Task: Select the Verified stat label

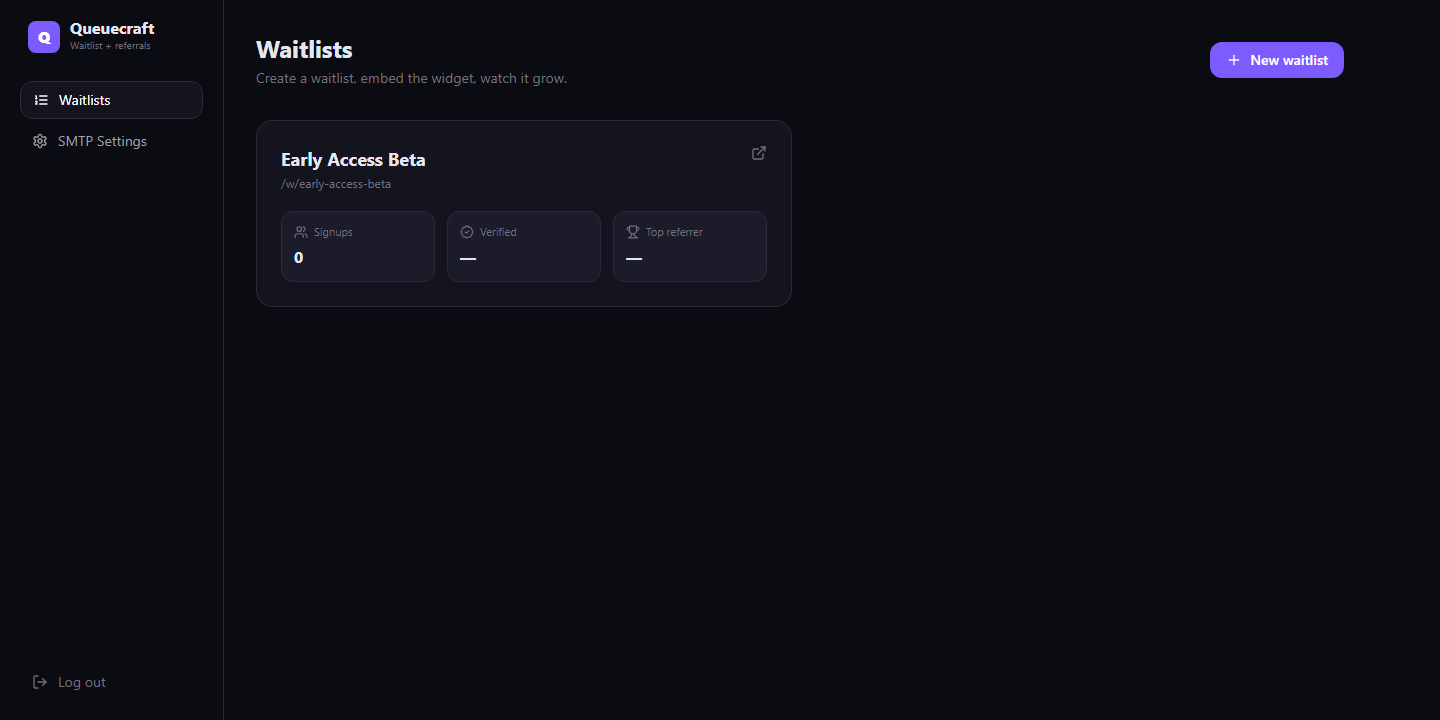Action: (498, 232)
